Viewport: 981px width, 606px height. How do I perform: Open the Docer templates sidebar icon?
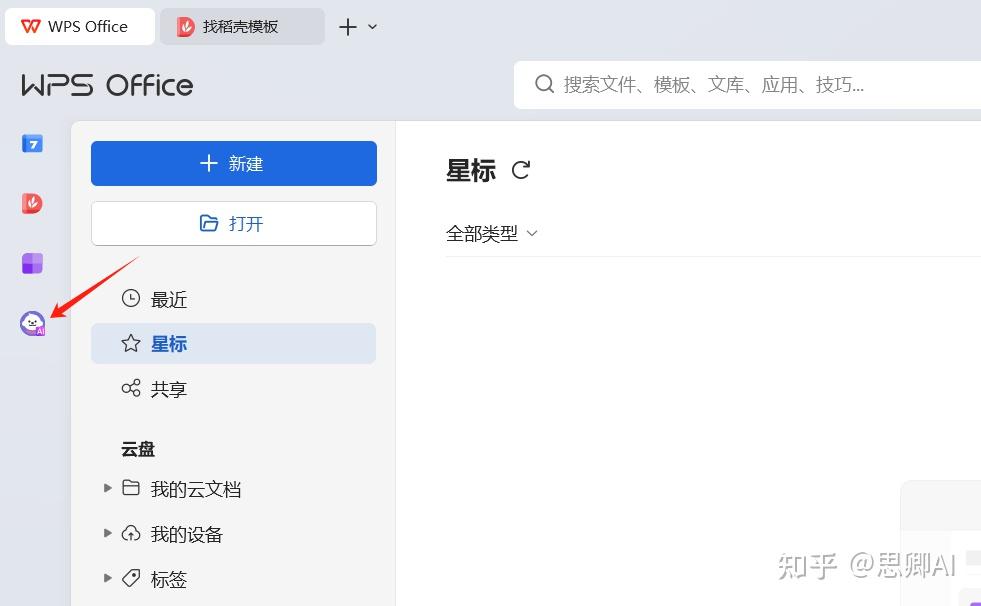click(x=31, y=203)
